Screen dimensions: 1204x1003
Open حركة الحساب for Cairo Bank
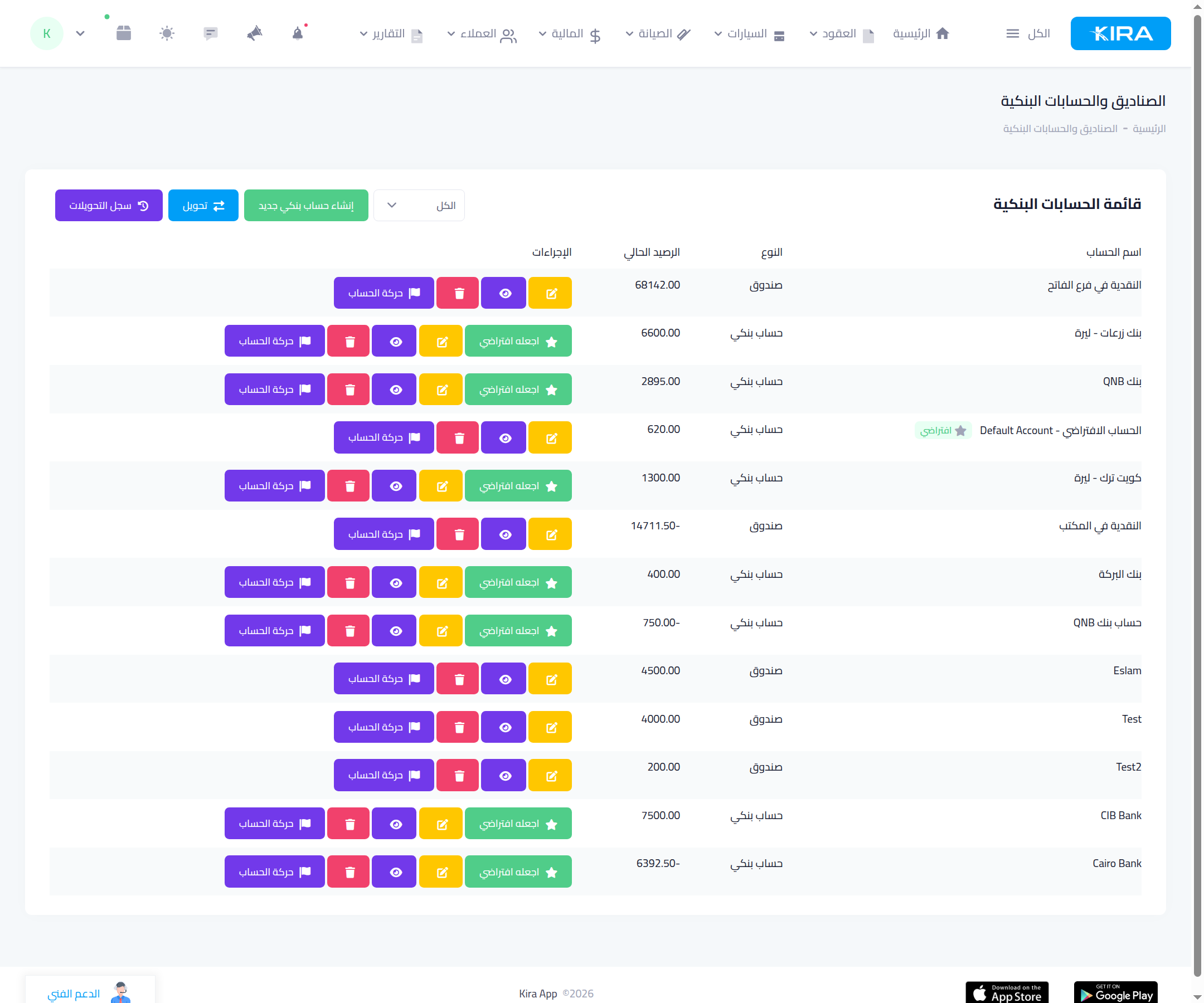click(275, 871)
